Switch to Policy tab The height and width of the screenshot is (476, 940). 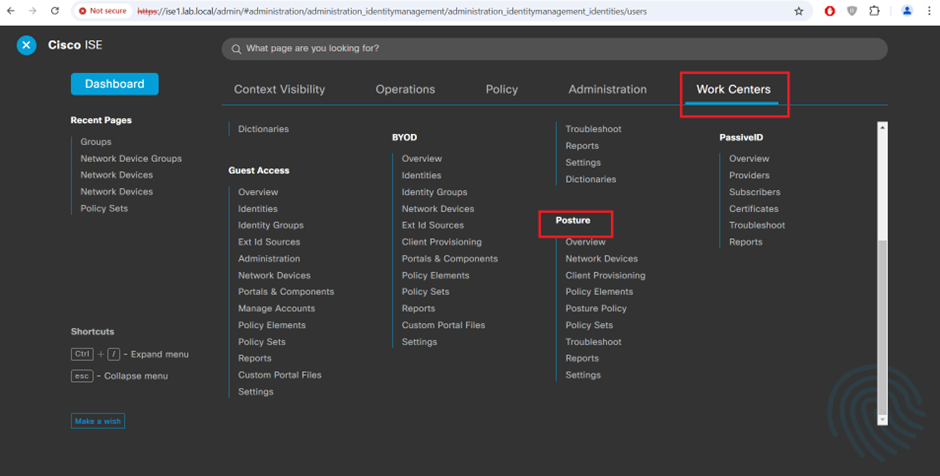coord(502,89)
